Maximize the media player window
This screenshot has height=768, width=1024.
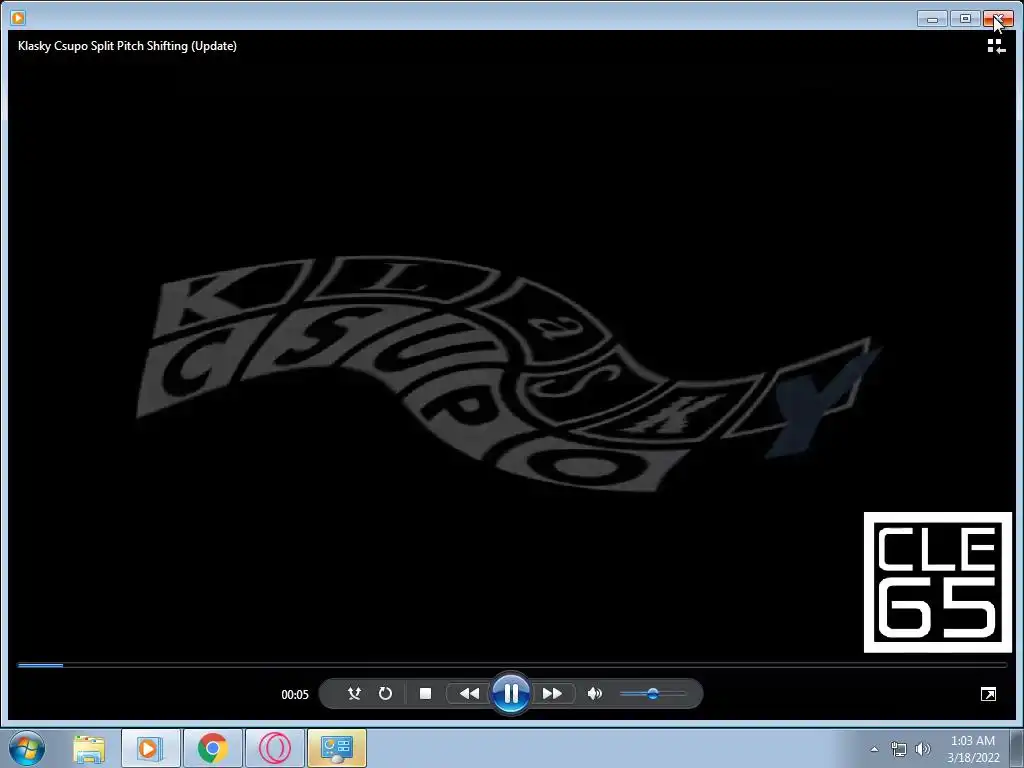(x=965, y=19)
